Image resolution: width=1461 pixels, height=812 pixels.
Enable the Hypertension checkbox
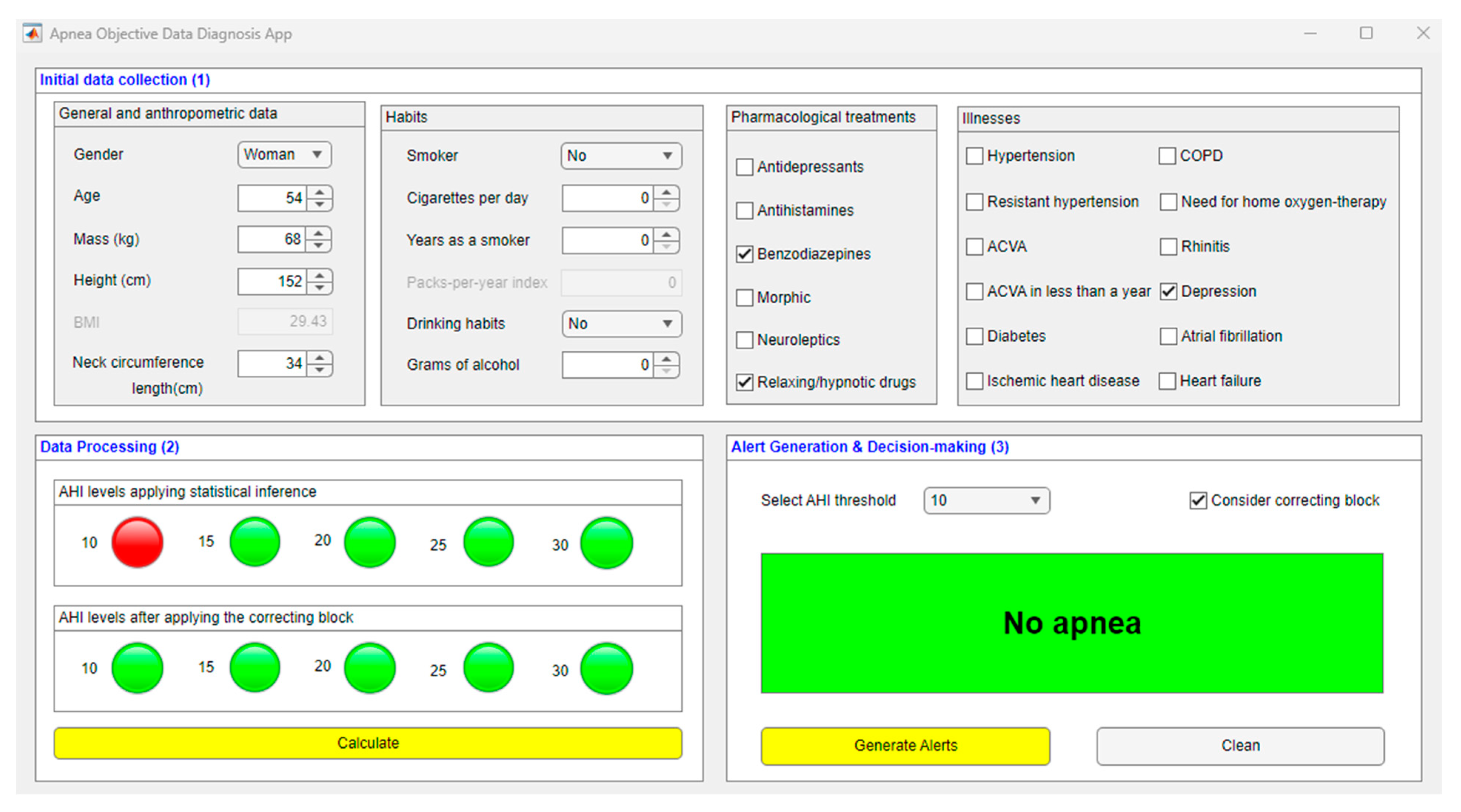[x=974, y=156]
